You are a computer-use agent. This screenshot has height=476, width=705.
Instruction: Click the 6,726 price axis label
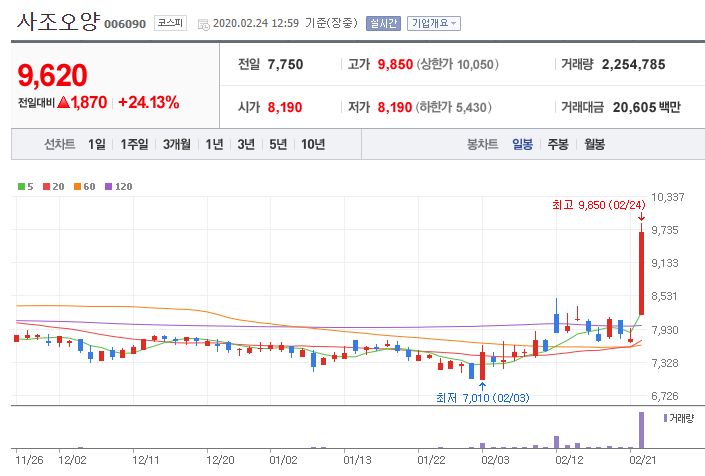pos(665,396)
